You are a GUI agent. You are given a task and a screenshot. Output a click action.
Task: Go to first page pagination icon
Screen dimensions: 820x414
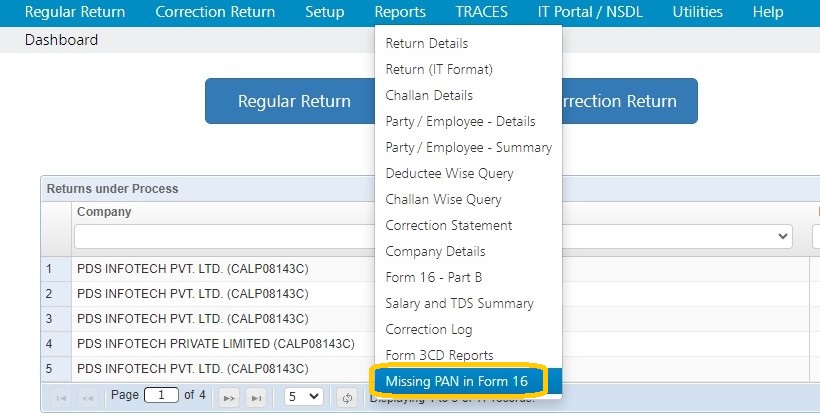click(x=61, y=398)
